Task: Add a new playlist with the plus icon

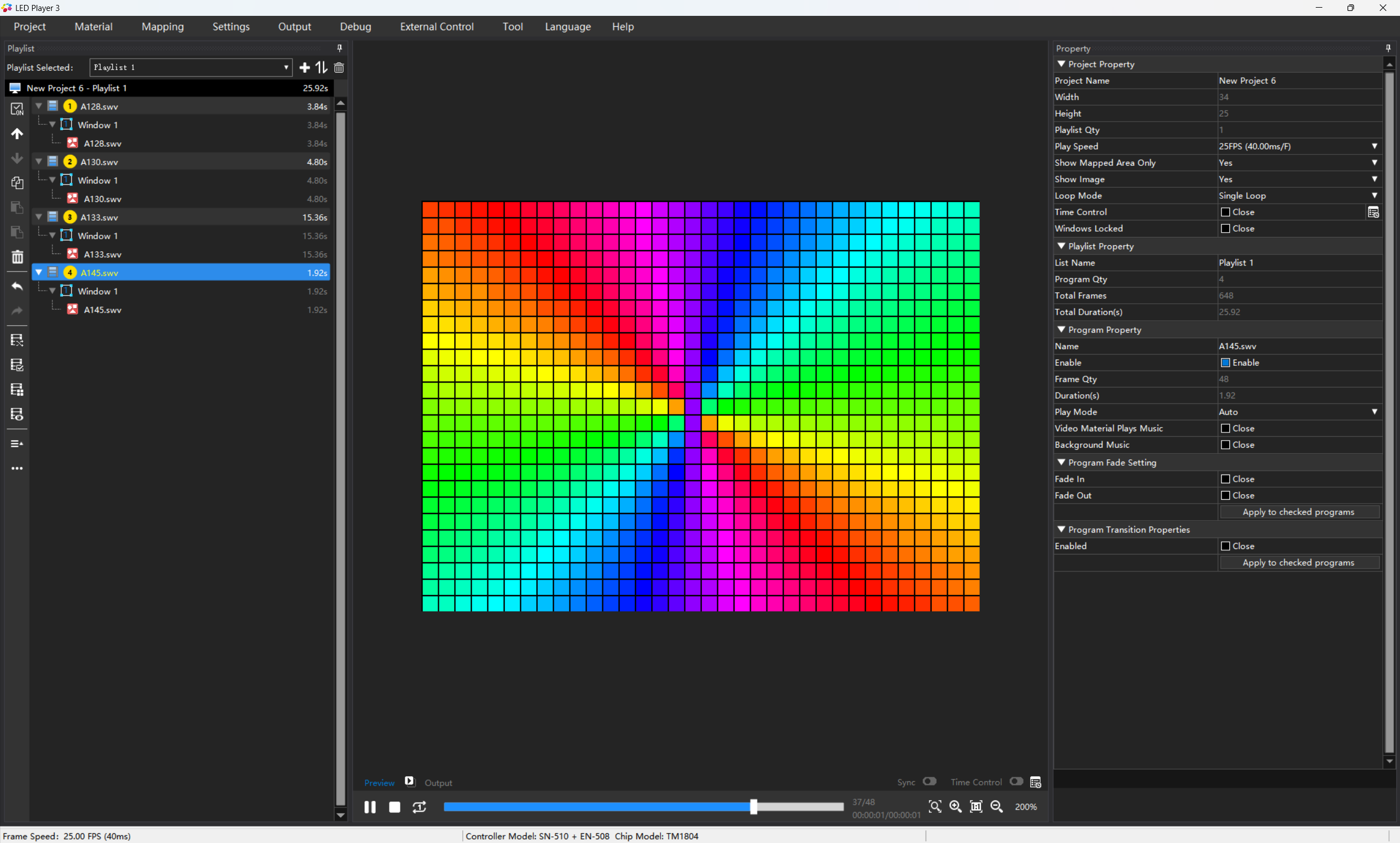Action: pyautogui.click(x=305, y=67)
